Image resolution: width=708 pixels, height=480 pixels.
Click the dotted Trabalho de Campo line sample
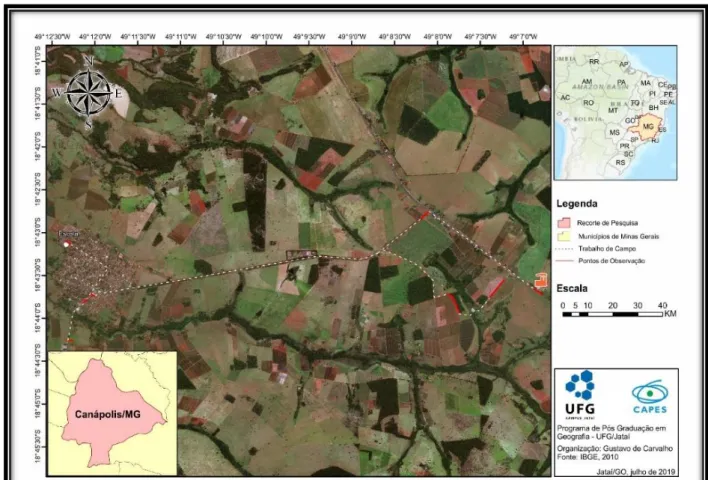point(564,249)
